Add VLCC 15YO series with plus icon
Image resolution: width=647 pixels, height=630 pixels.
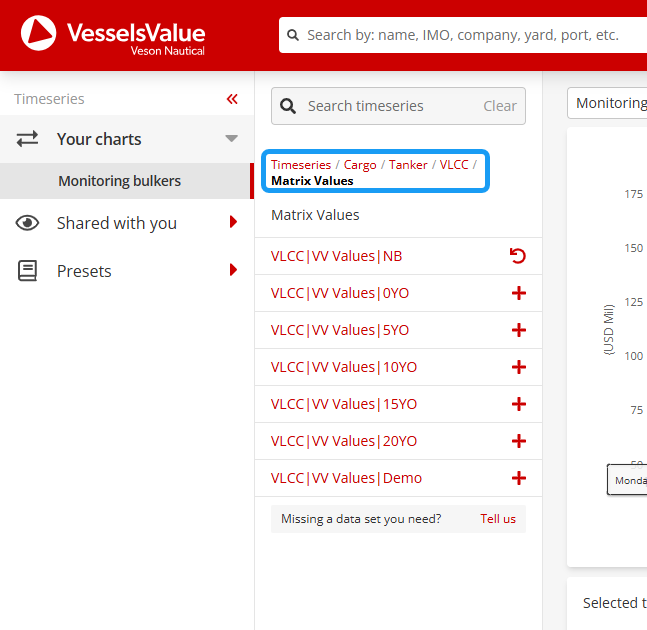pyautogui.click(x=518, y=404)
